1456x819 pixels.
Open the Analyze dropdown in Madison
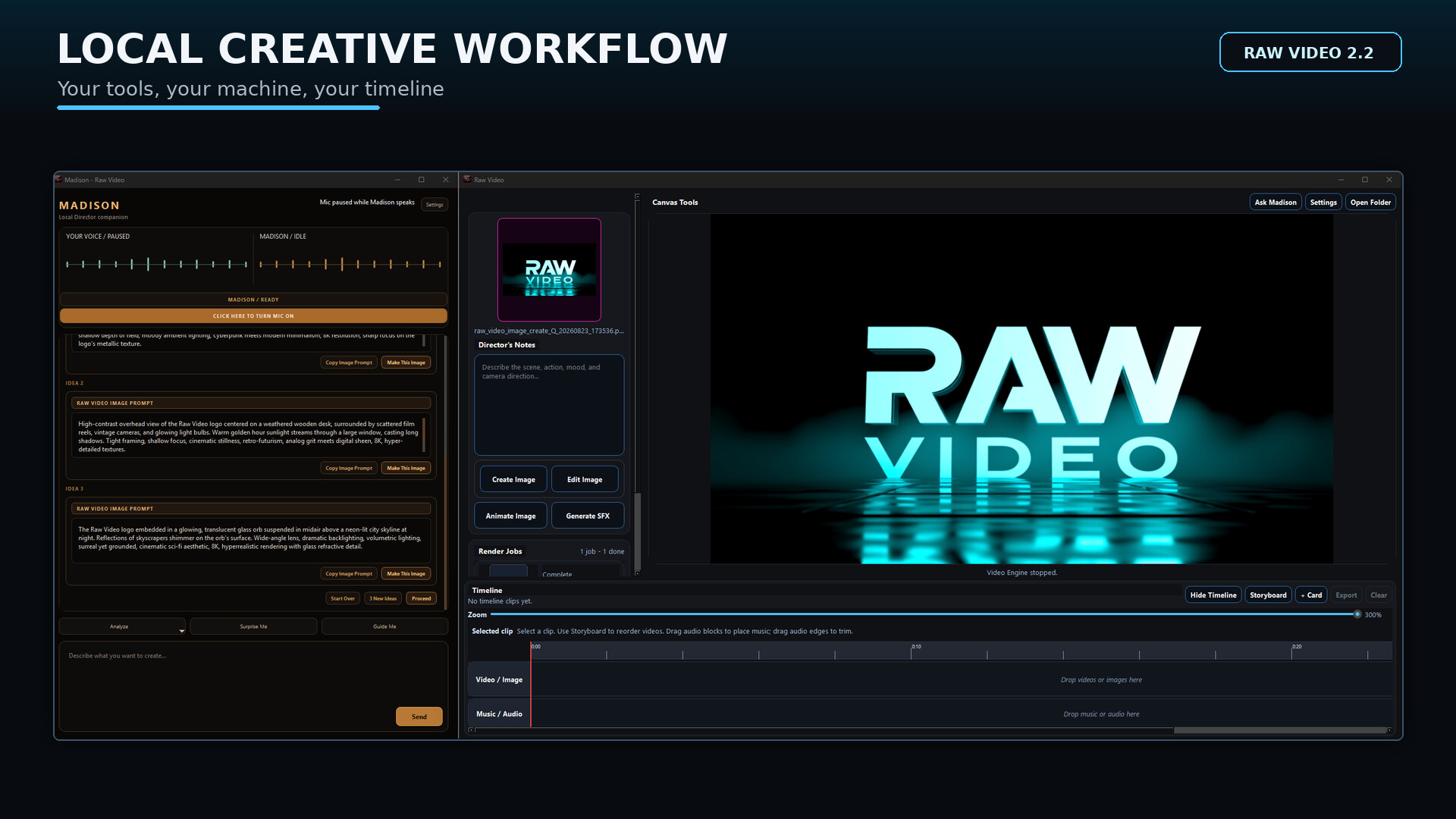tap(122, 626)
